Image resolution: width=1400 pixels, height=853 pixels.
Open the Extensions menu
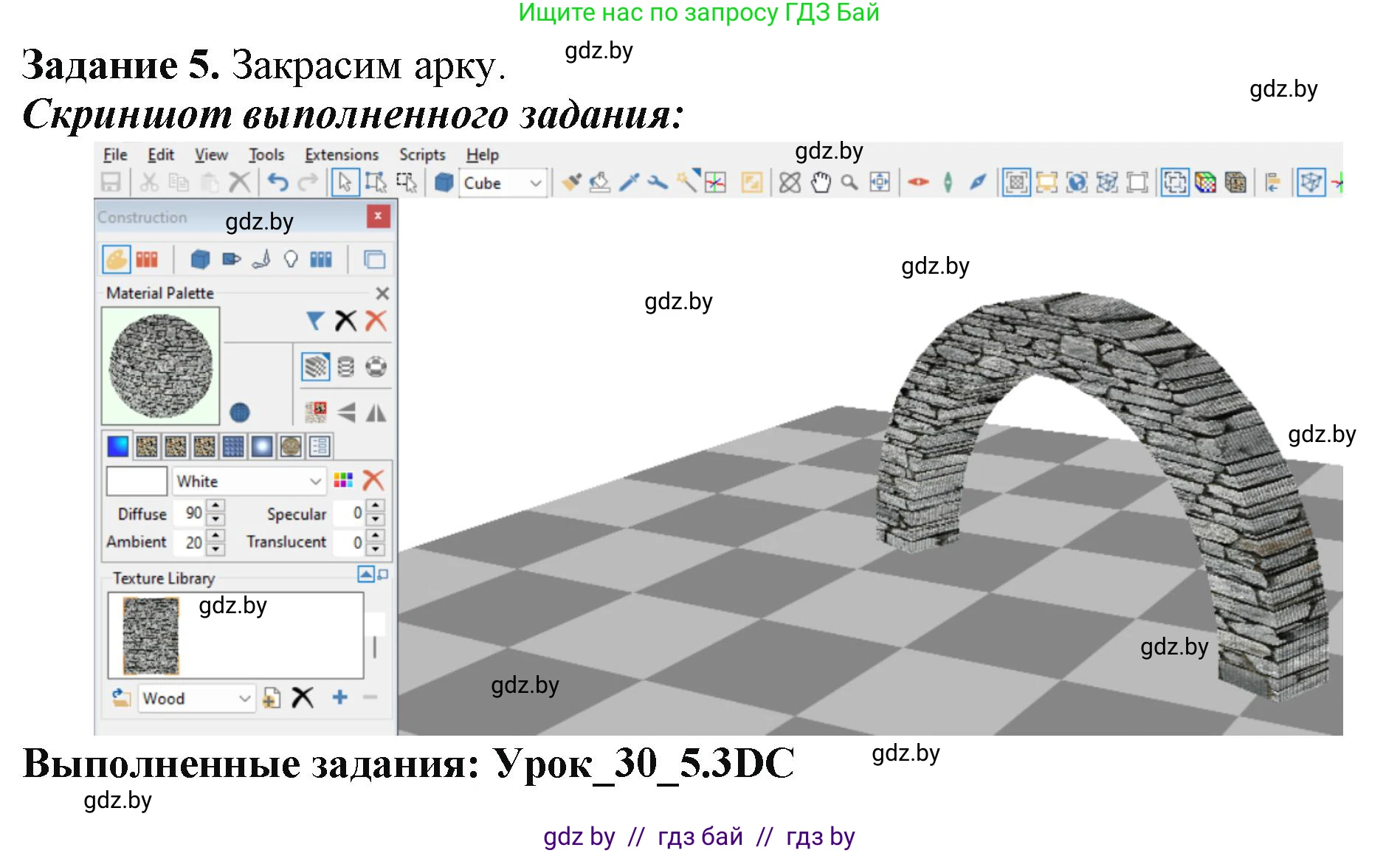341,155
